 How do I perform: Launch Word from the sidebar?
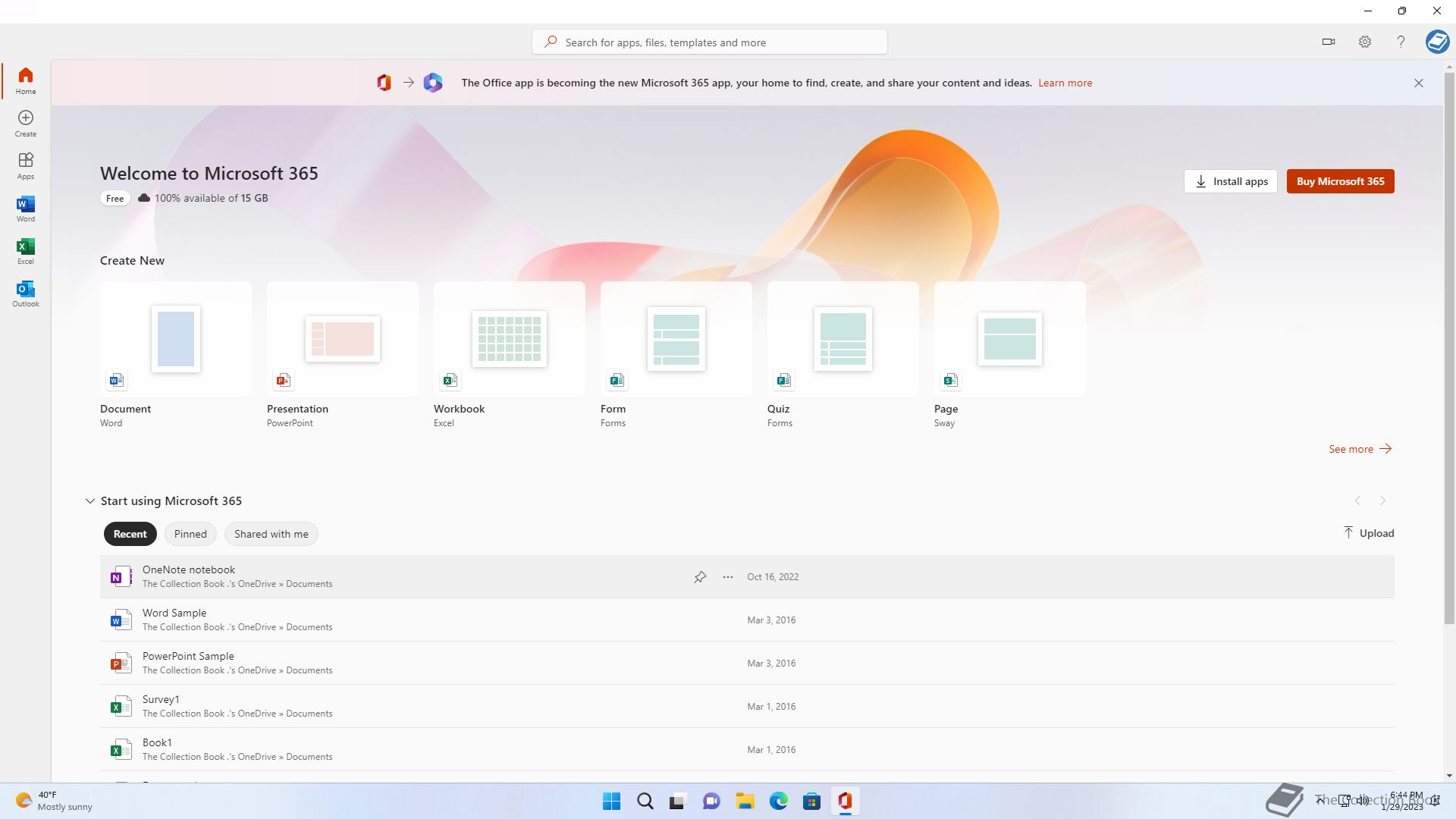pyautogui.click(x=26, y=208)
